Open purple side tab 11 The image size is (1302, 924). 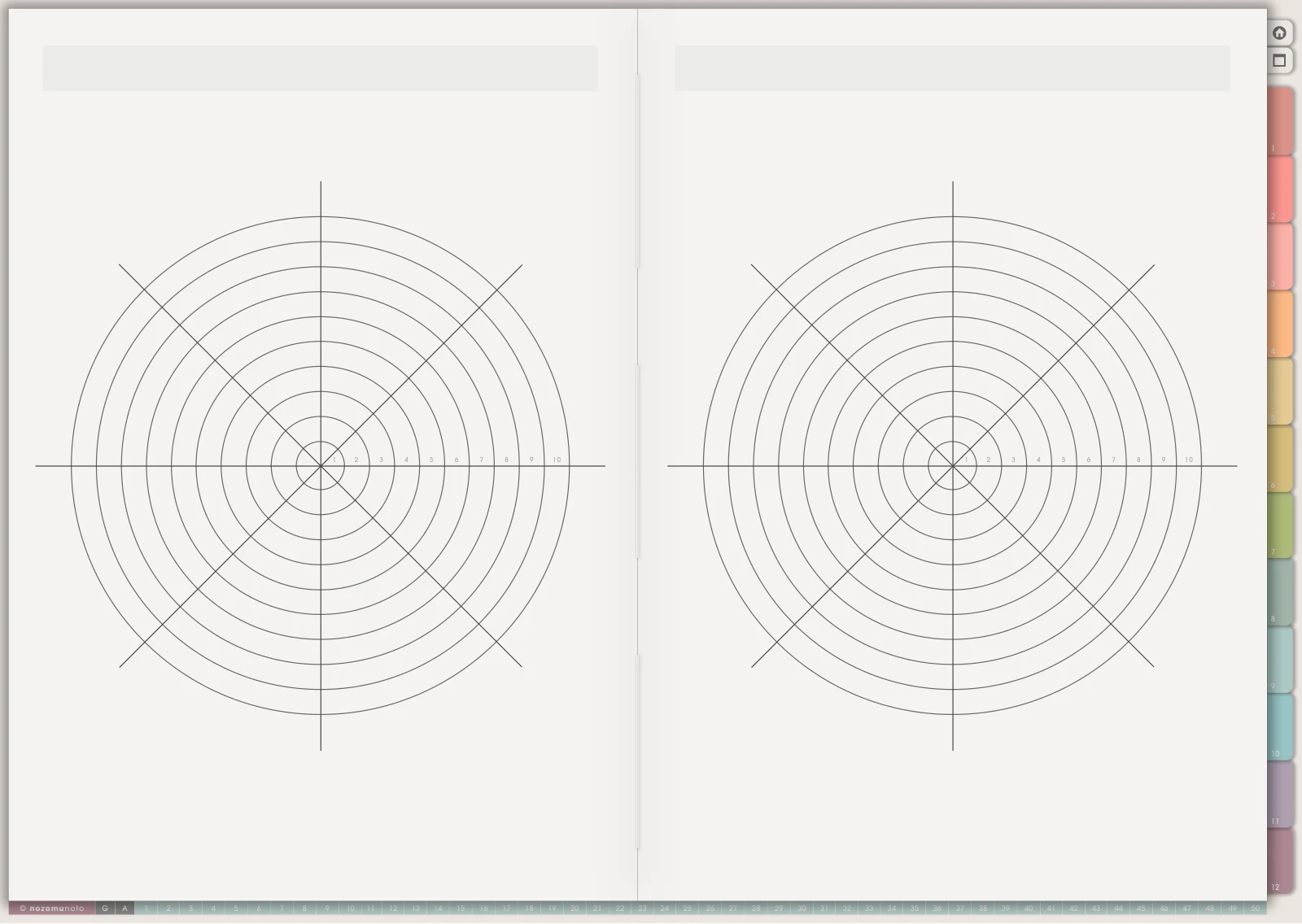1280,795
